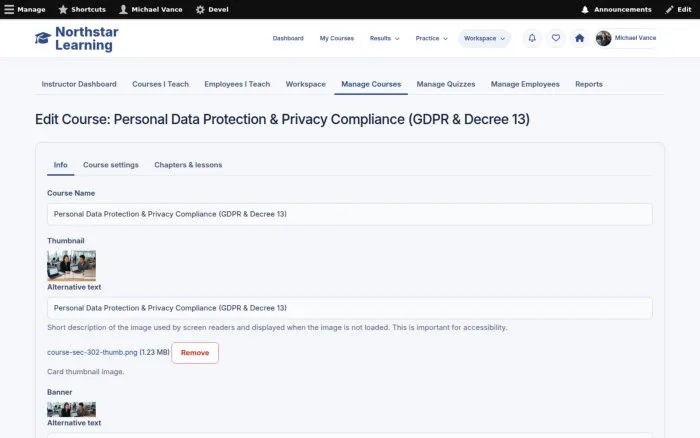Click the Devel gear icon
The width and height of the screenshot is (700, 438).
[x=200, y=9]
